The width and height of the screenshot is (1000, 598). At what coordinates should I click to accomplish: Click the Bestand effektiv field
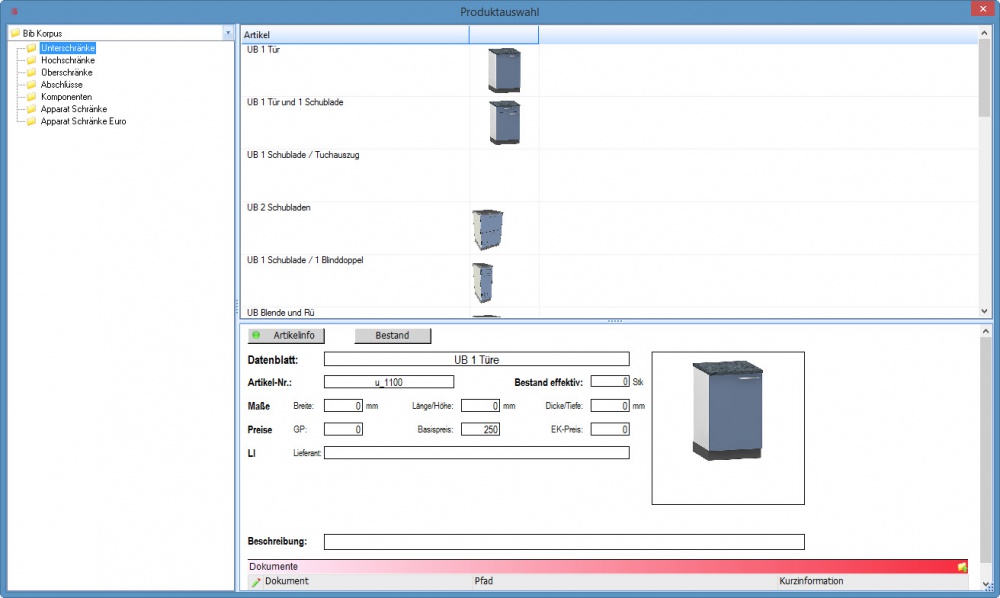tap(610, 381)
